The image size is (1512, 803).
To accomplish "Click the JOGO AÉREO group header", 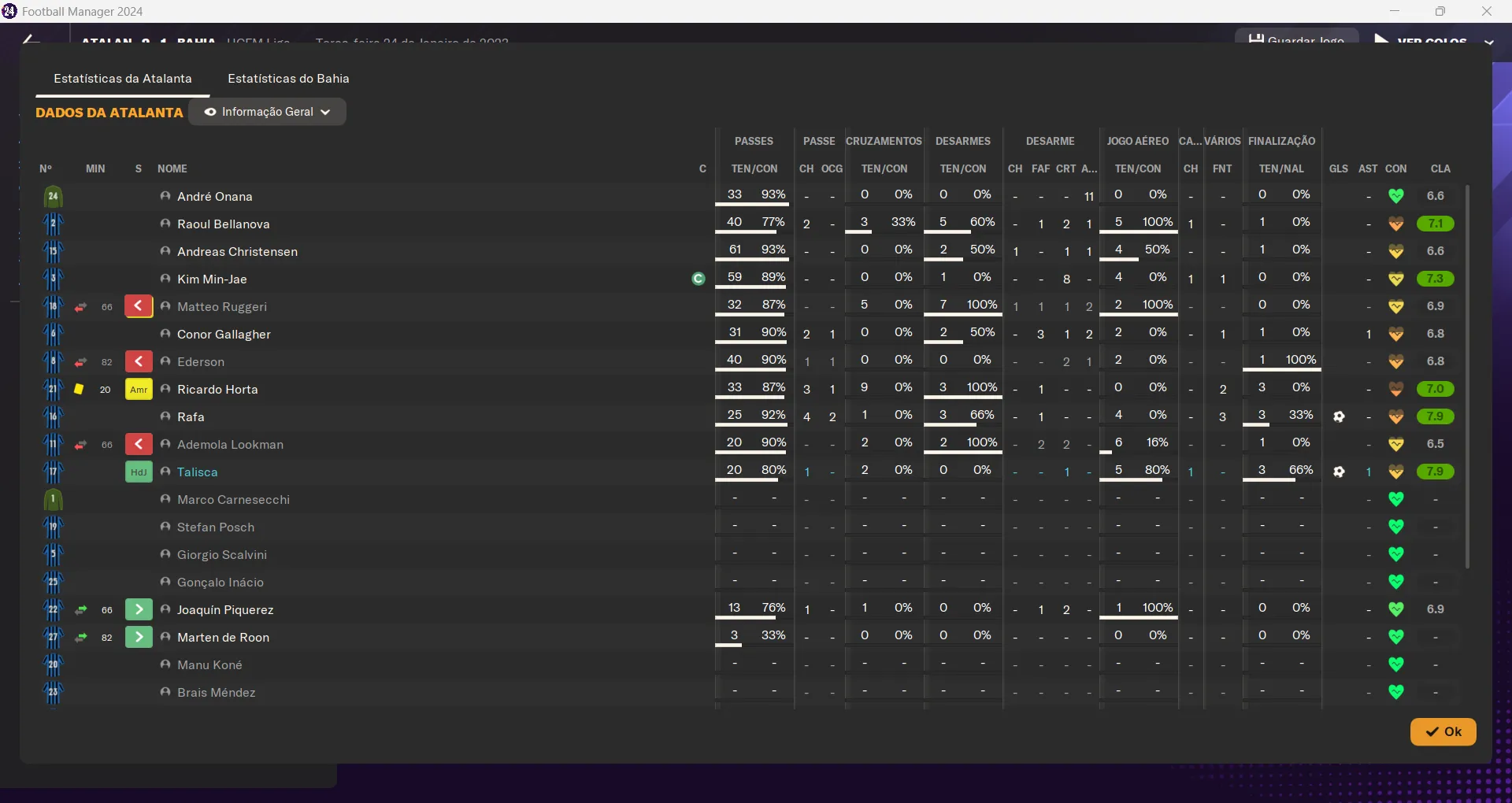I will click(x=1138, y=141).
